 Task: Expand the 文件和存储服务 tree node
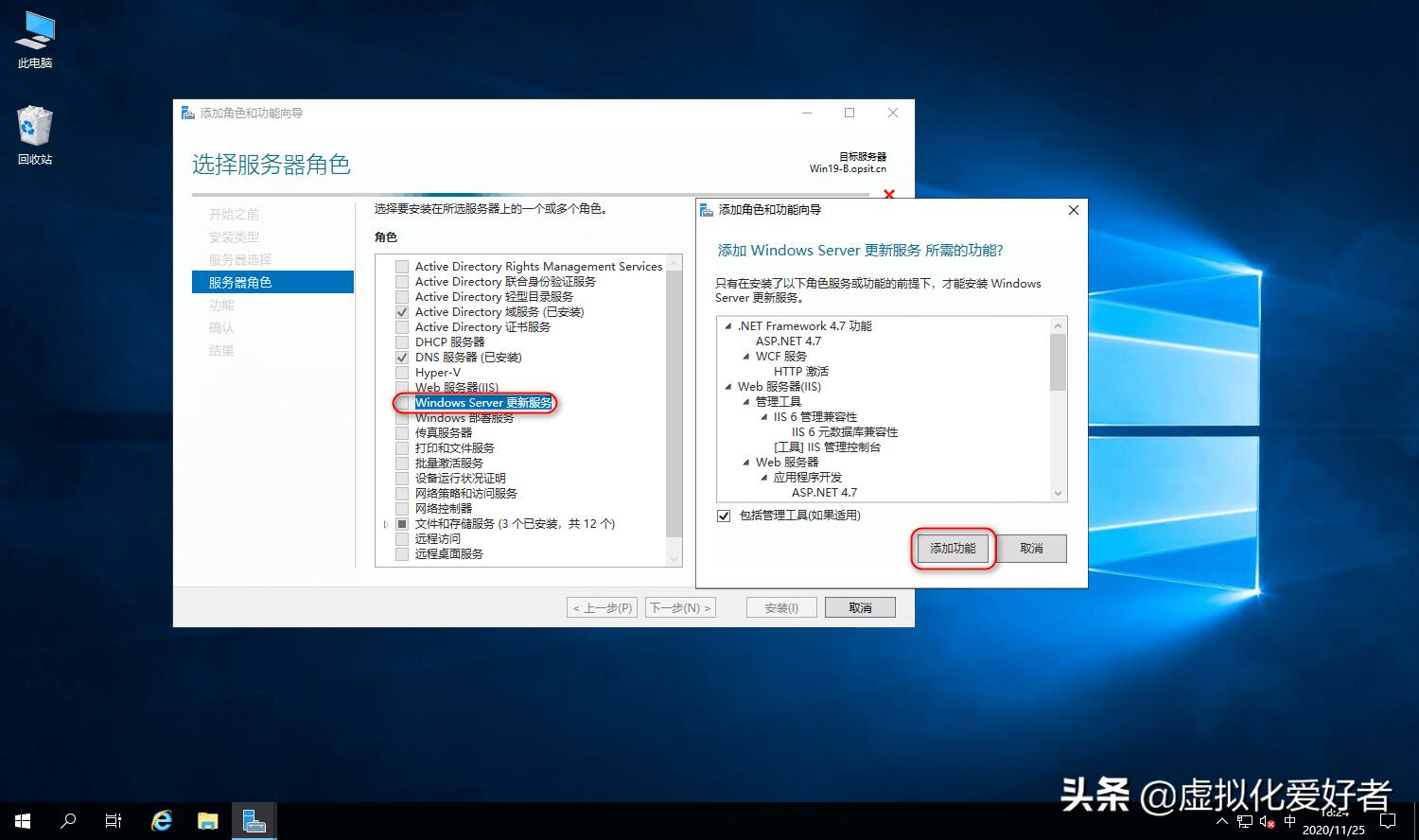385,523
